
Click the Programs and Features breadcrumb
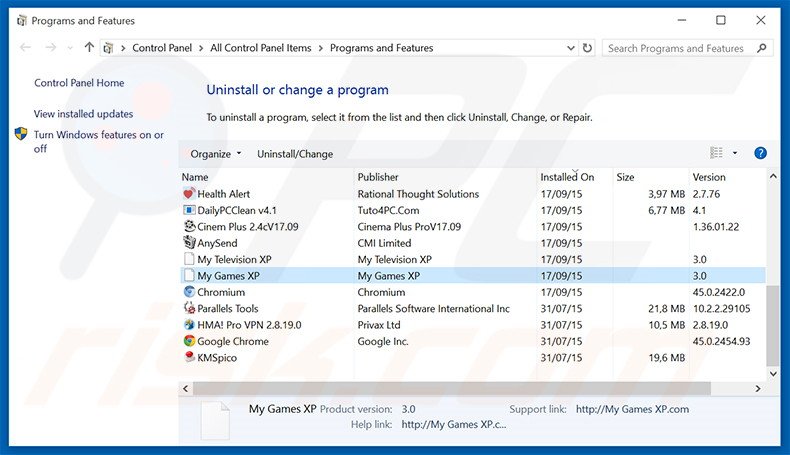(x=381, y=48)
